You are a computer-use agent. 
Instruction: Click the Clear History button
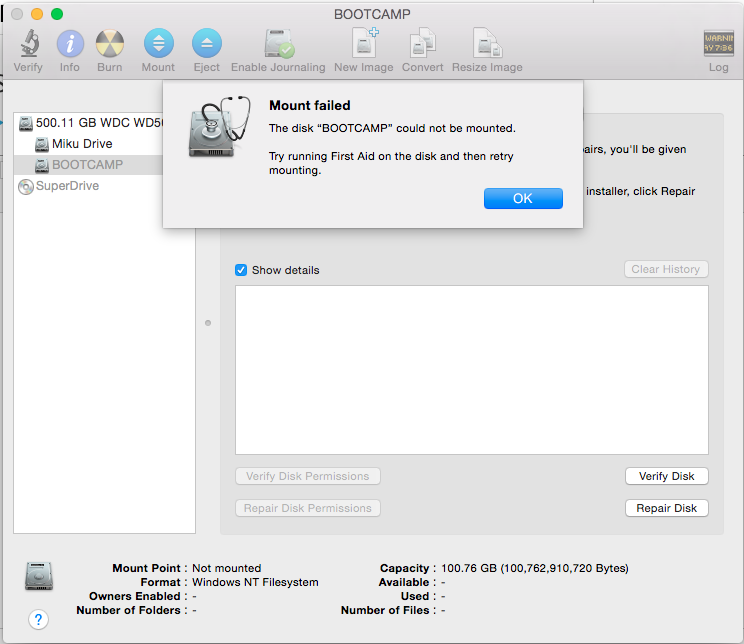pos(666,269)
